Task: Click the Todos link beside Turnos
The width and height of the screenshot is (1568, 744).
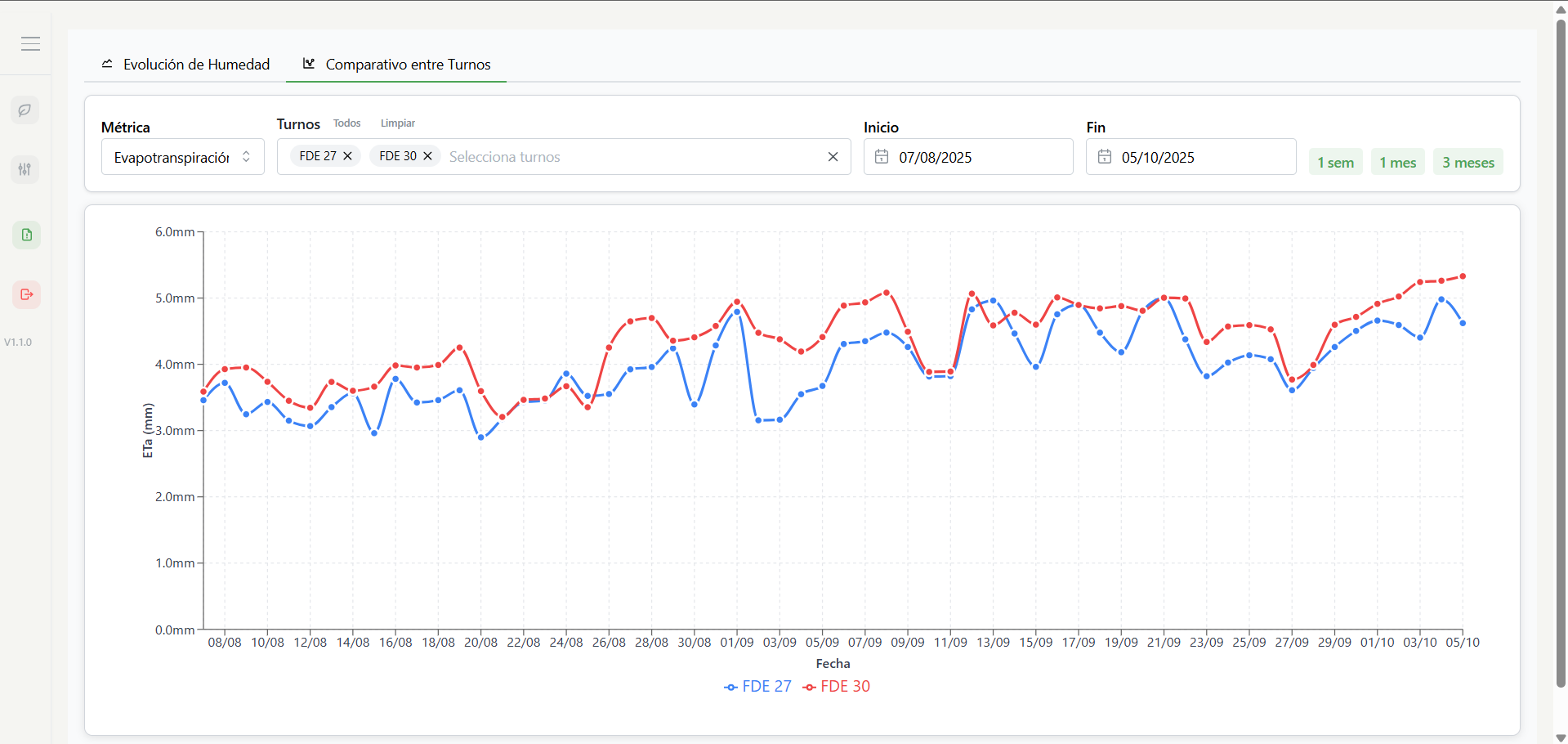Action: tap(346, 123)
